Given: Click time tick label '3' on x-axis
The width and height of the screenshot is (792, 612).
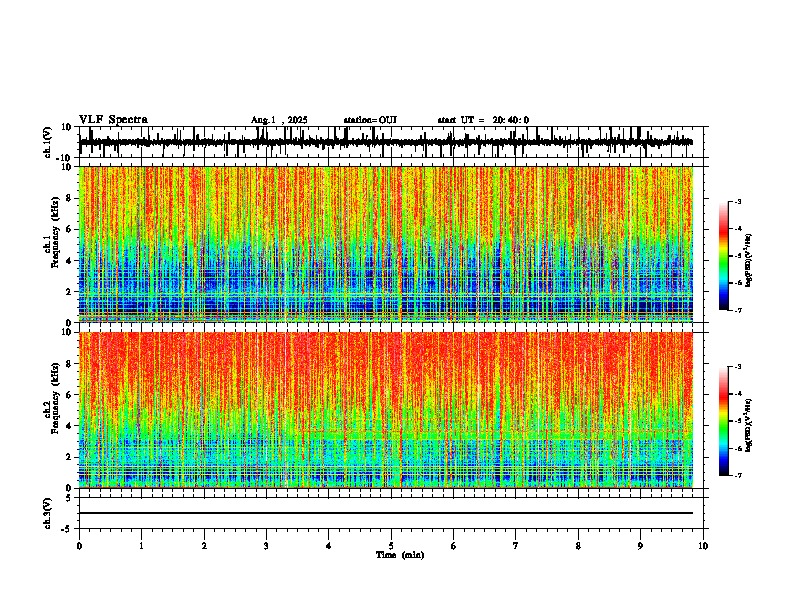Looking at the screenshot, I should (x=266, y=546).
